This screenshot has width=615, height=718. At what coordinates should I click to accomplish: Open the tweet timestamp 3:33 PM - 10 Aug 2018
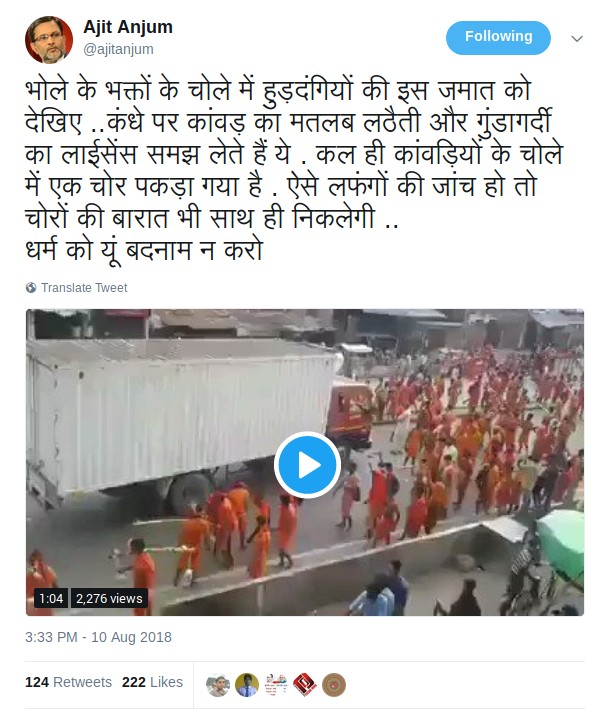[98, 637]
